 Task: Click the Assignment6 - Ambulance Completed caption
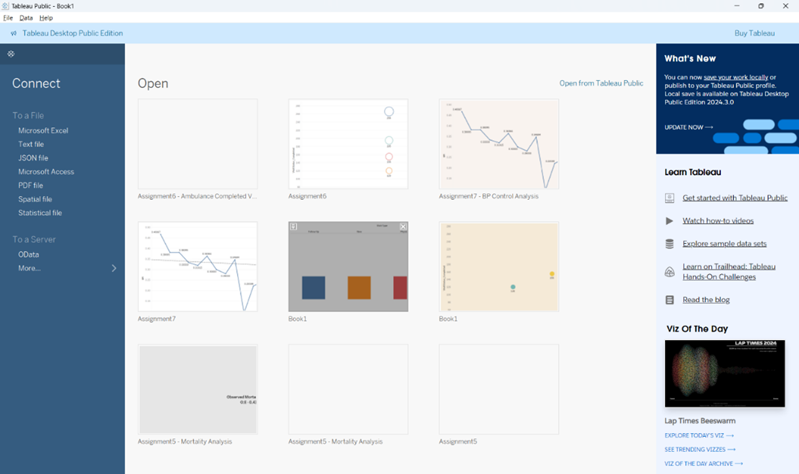coord(197,196)
